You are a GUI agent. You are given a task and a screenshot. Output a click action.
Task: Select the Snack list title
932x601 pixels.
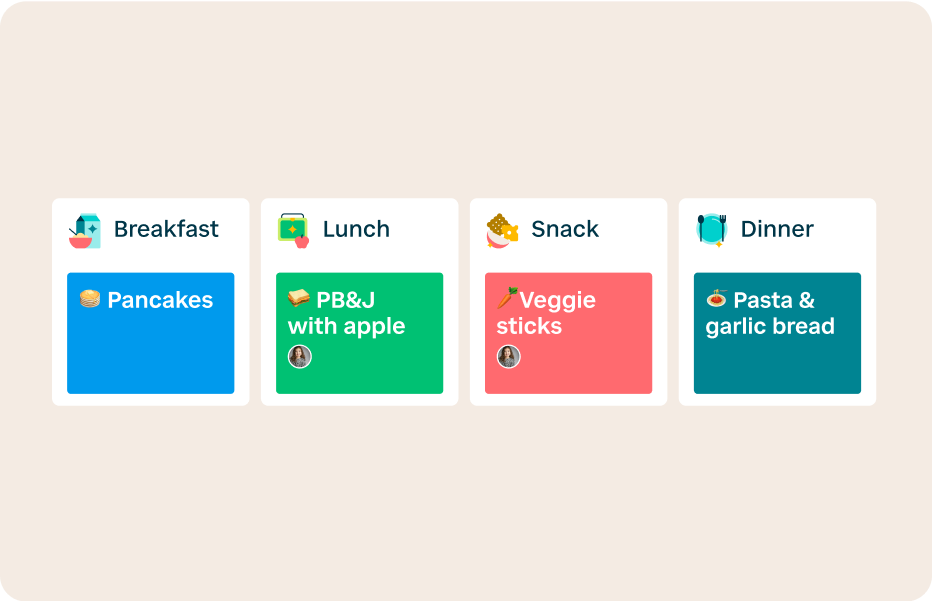point(565,229)
